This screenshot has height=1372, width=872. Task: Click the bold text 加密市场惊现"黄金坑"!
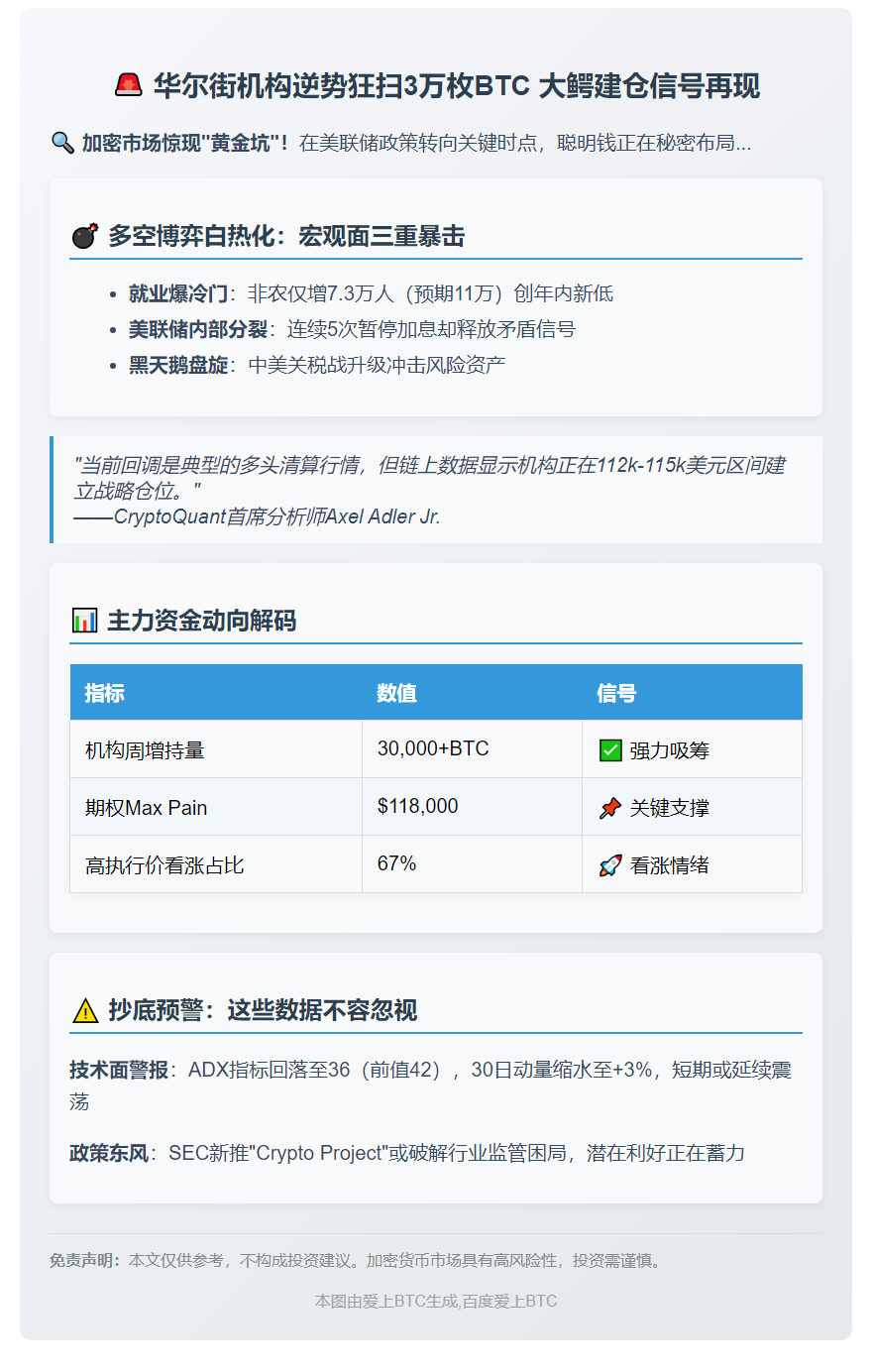tap(185, 143)
